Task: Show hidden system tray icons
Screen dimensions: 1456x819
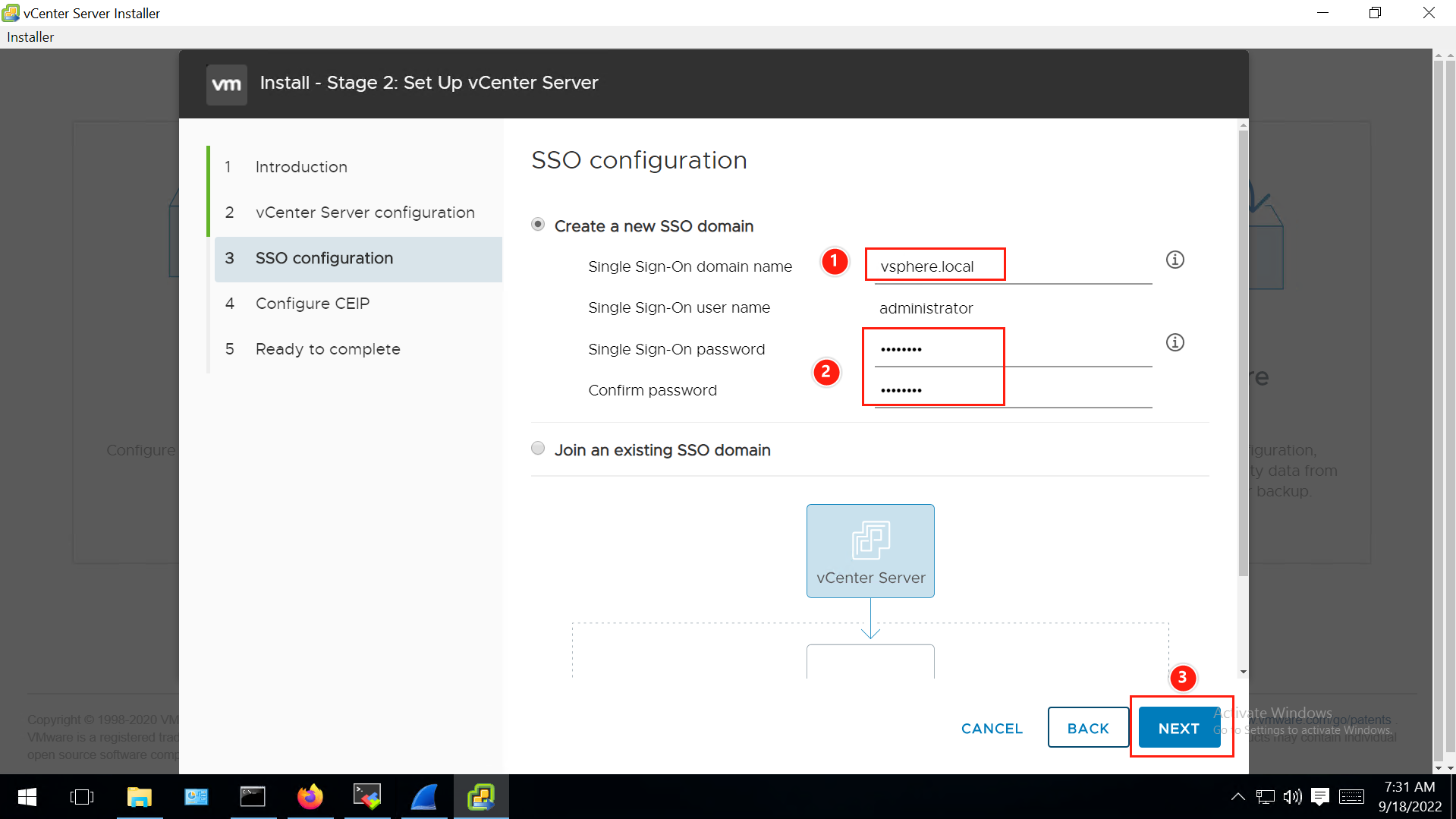Action: point(1237,796)
